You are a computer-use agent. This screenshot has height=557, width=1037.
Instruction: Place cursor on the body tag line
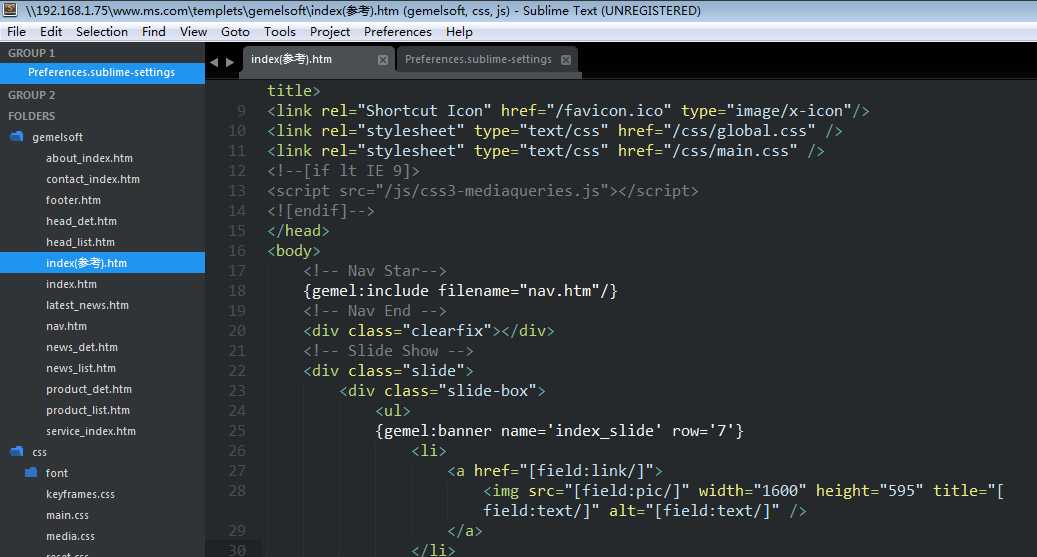(x=294, y=251)
